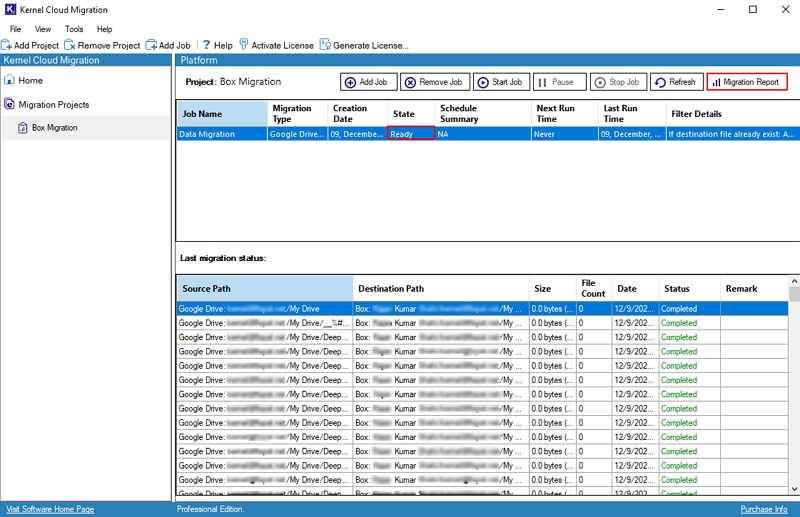Click the State column header
The height and width of the screenshot is (517, 800).
point(411,113)
